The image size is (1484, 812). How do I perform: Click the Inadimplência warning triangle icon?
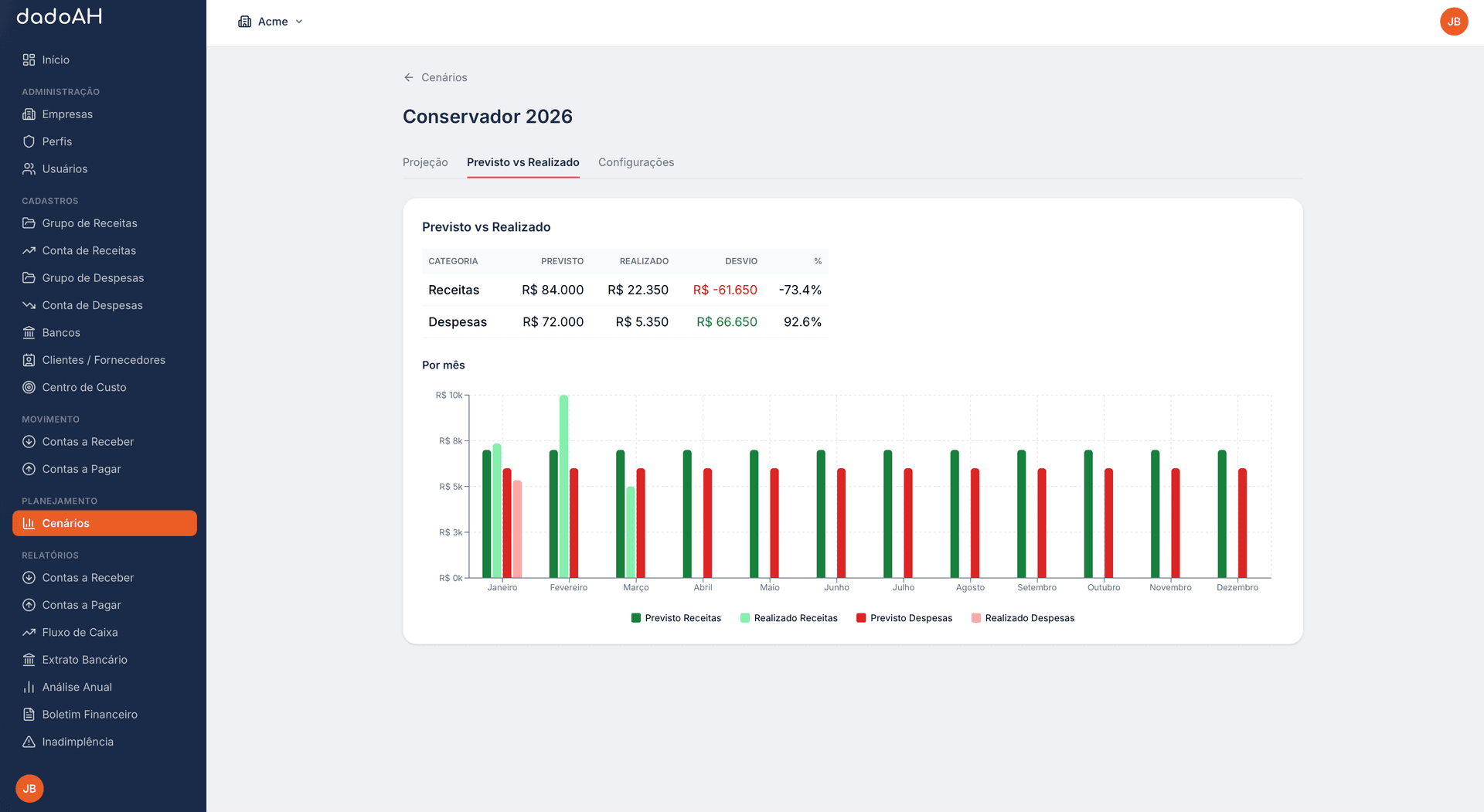click(29, 742)
